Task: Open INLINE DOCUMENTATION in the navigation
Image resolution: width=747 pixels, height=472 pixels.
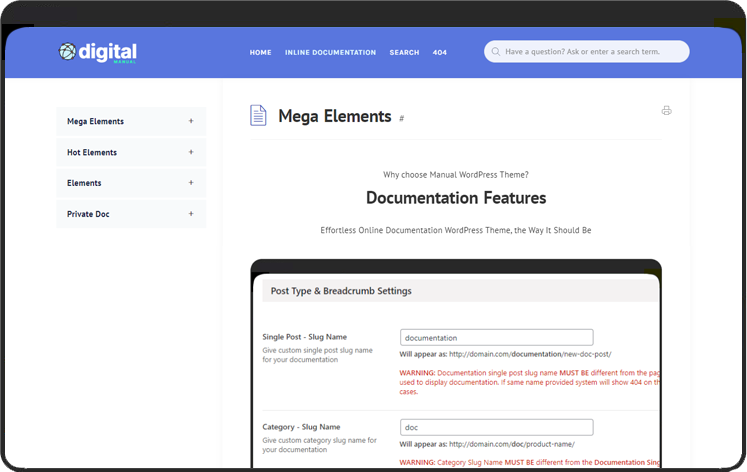Action: [x=330, y=52]
